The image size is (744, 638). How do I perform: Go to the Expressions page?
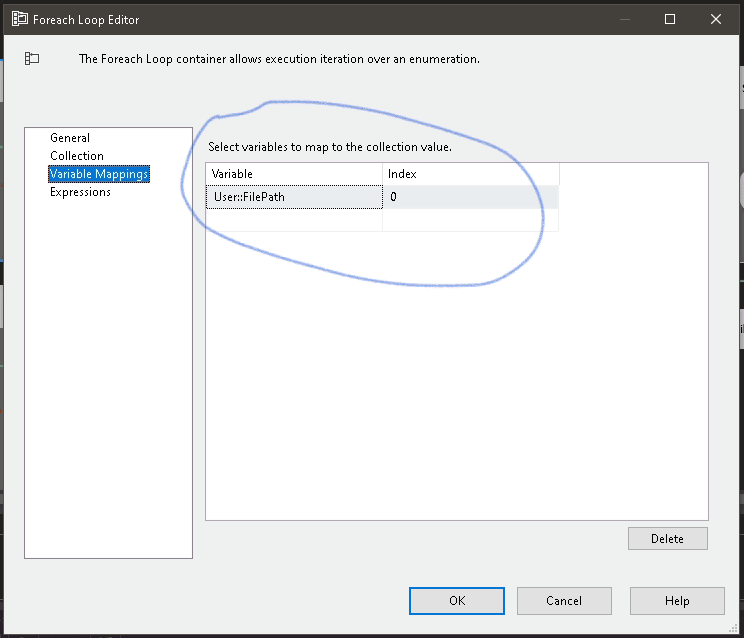[80, 192]
